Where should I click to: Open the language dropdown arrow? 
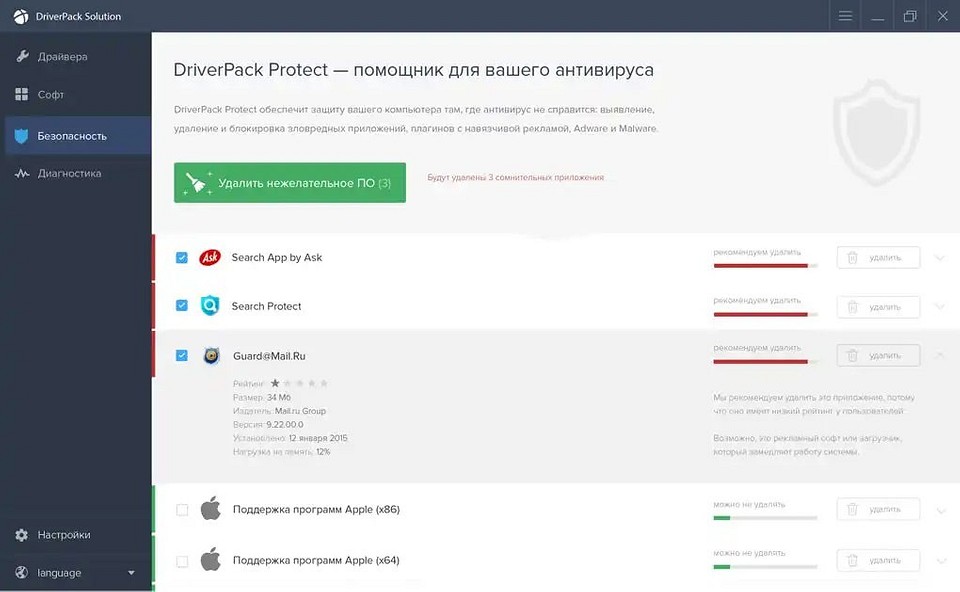click(131, 572)
